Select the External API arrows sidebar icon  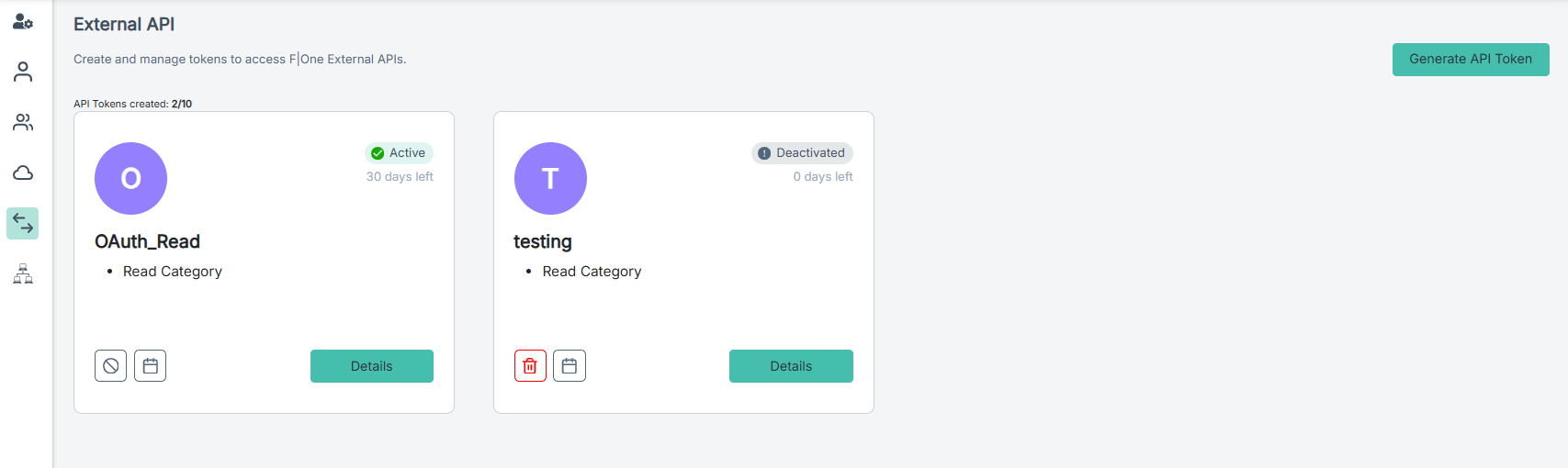[23, 223]
